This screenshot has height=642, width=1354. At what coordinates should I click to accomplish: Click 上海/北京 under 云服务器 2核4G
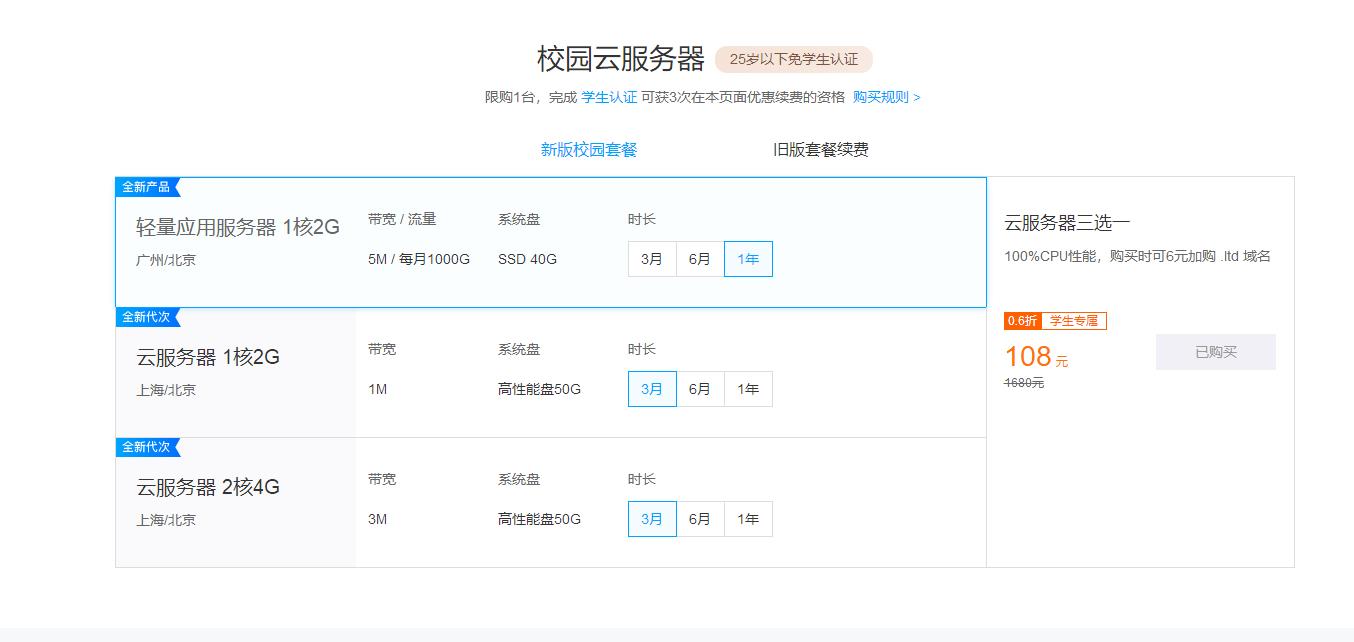[166, 520]
